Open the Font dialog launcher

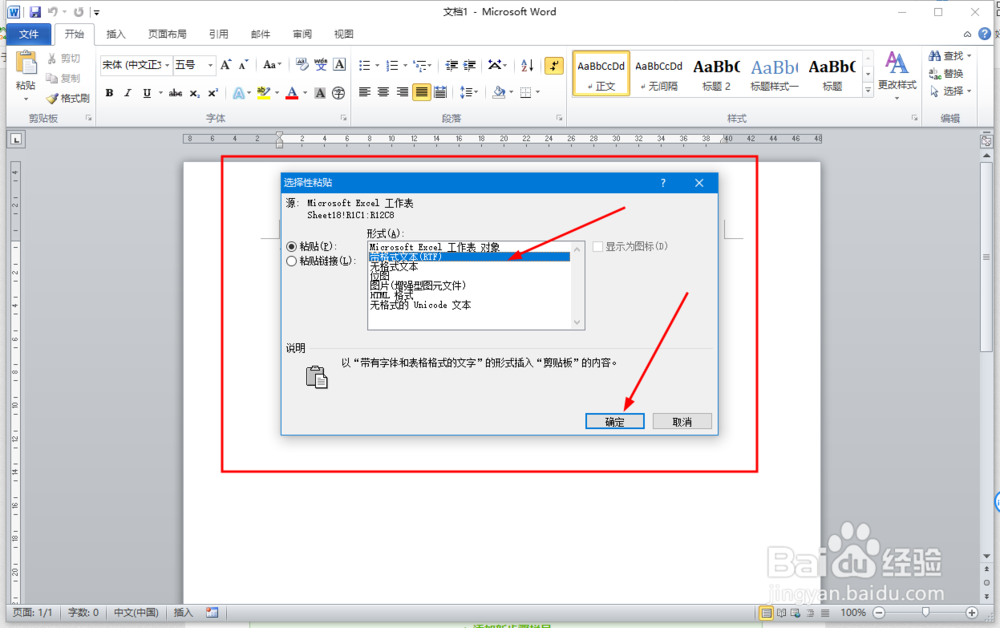tap(344, 118)
